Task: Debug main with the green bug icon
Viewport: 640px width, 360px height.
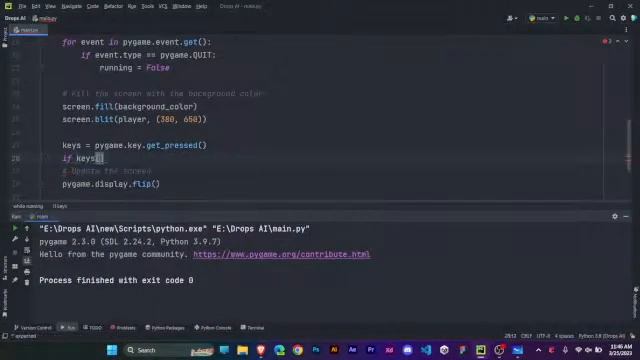Action: [577, 18]
